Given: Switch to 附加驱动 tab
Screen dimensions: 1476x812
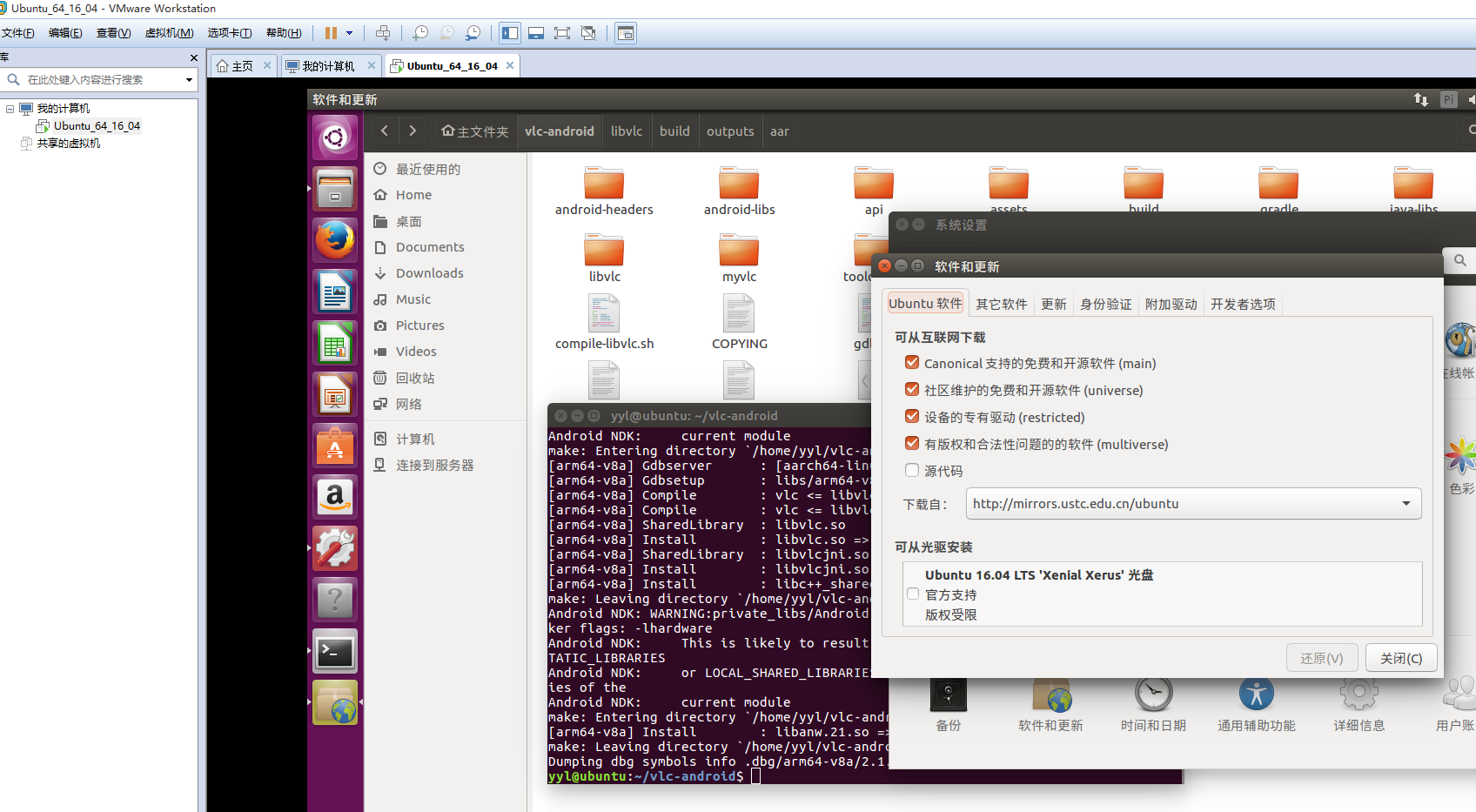Looking at the screenshot, I should tap(1171, 304).
